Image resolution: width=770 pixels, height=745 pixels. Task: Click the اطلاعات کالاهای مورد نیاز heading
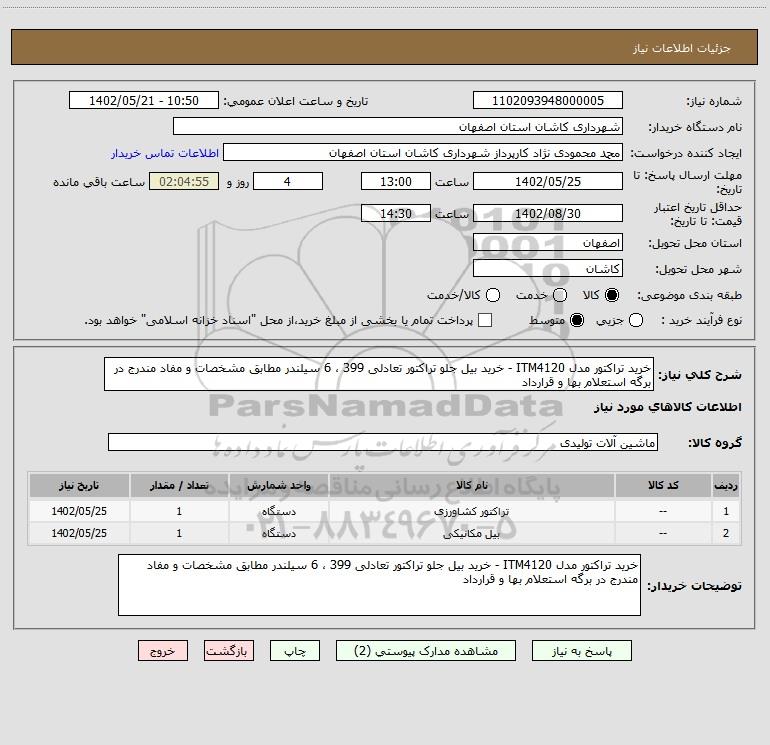pyautogui.click(x=668, y=407)
